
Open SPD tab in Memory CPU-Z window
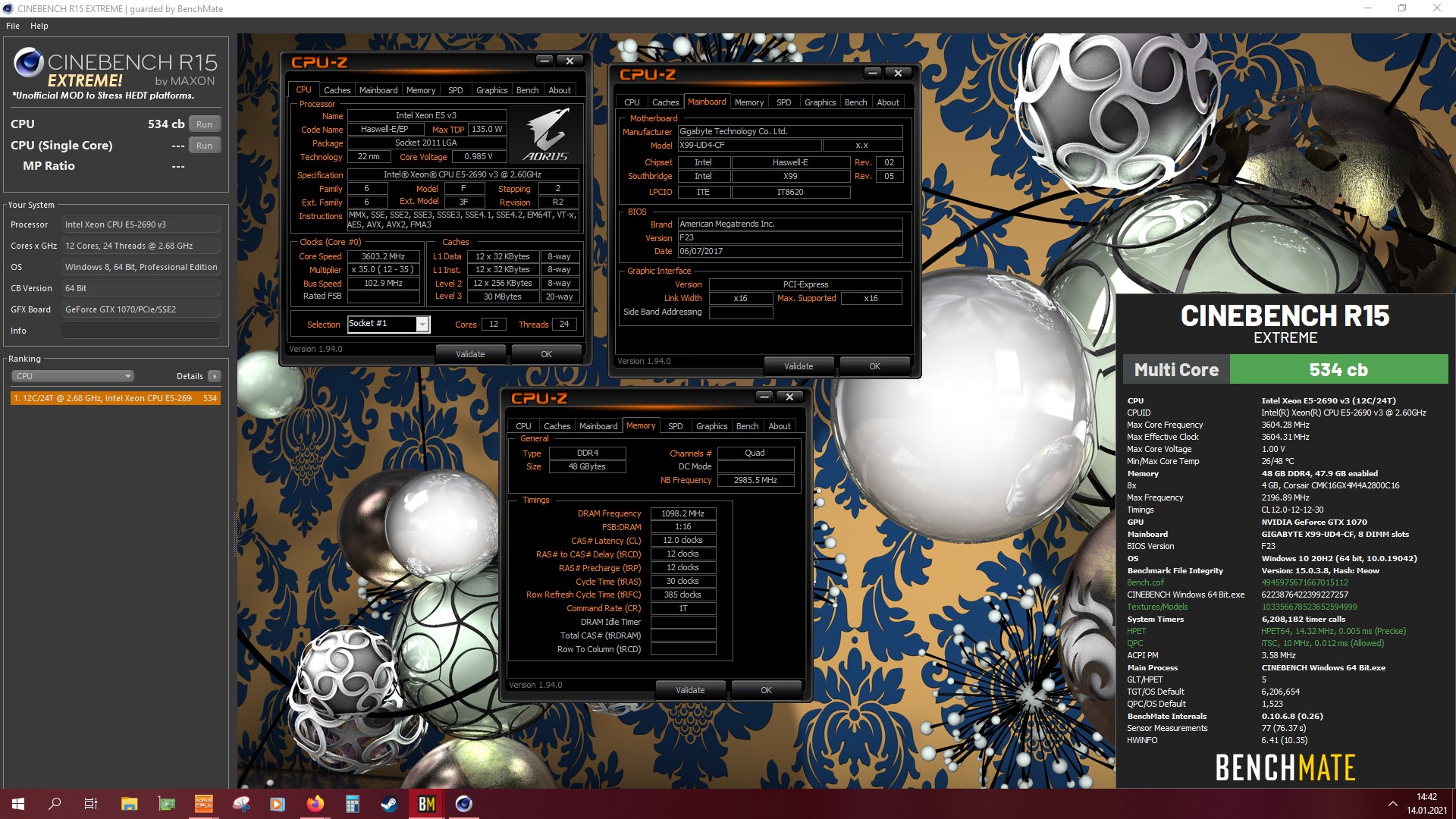click(x=676, y=426)
